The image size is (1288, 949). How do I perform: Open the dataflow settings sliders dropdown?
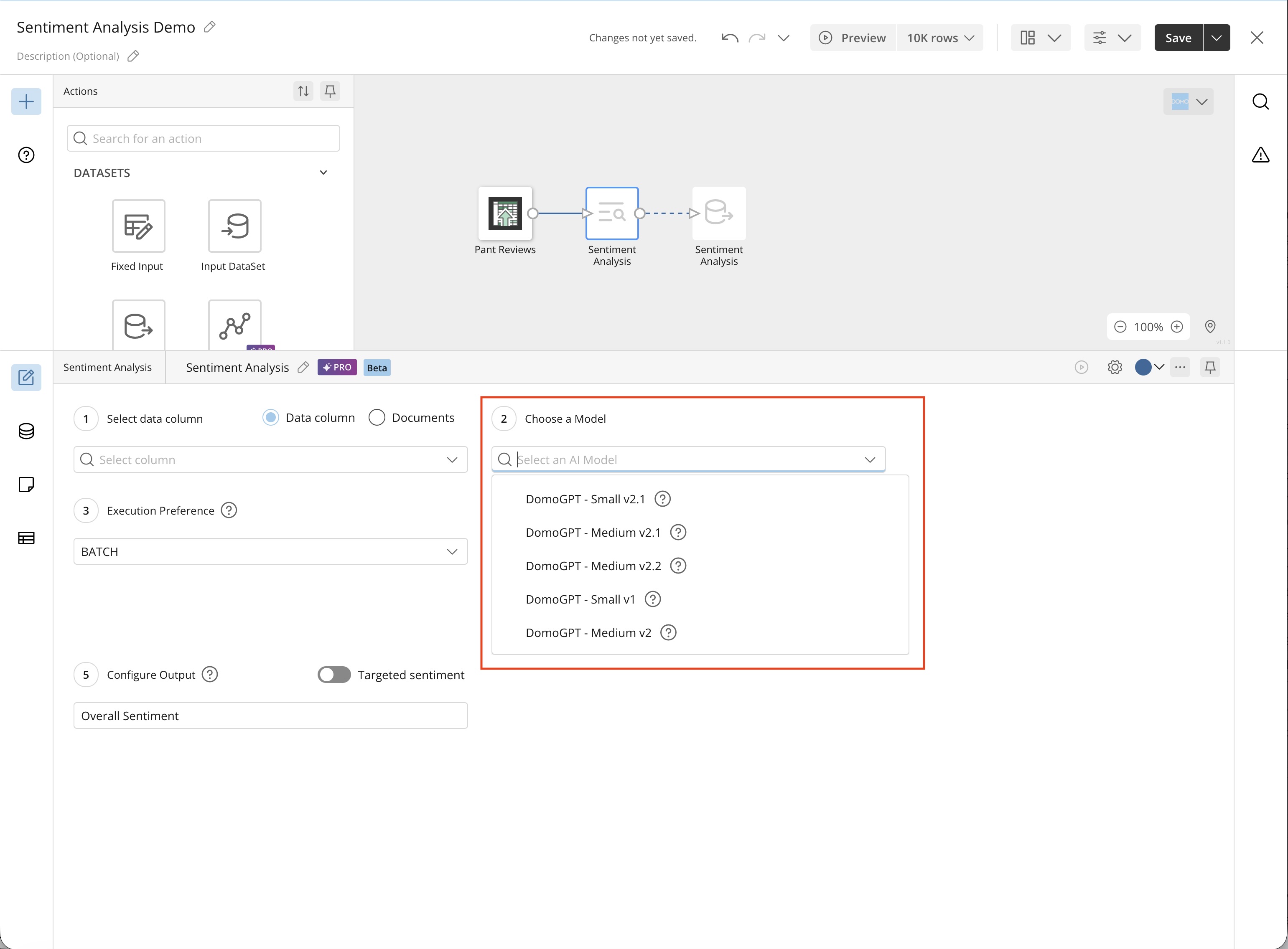[x=1112, y=38]
